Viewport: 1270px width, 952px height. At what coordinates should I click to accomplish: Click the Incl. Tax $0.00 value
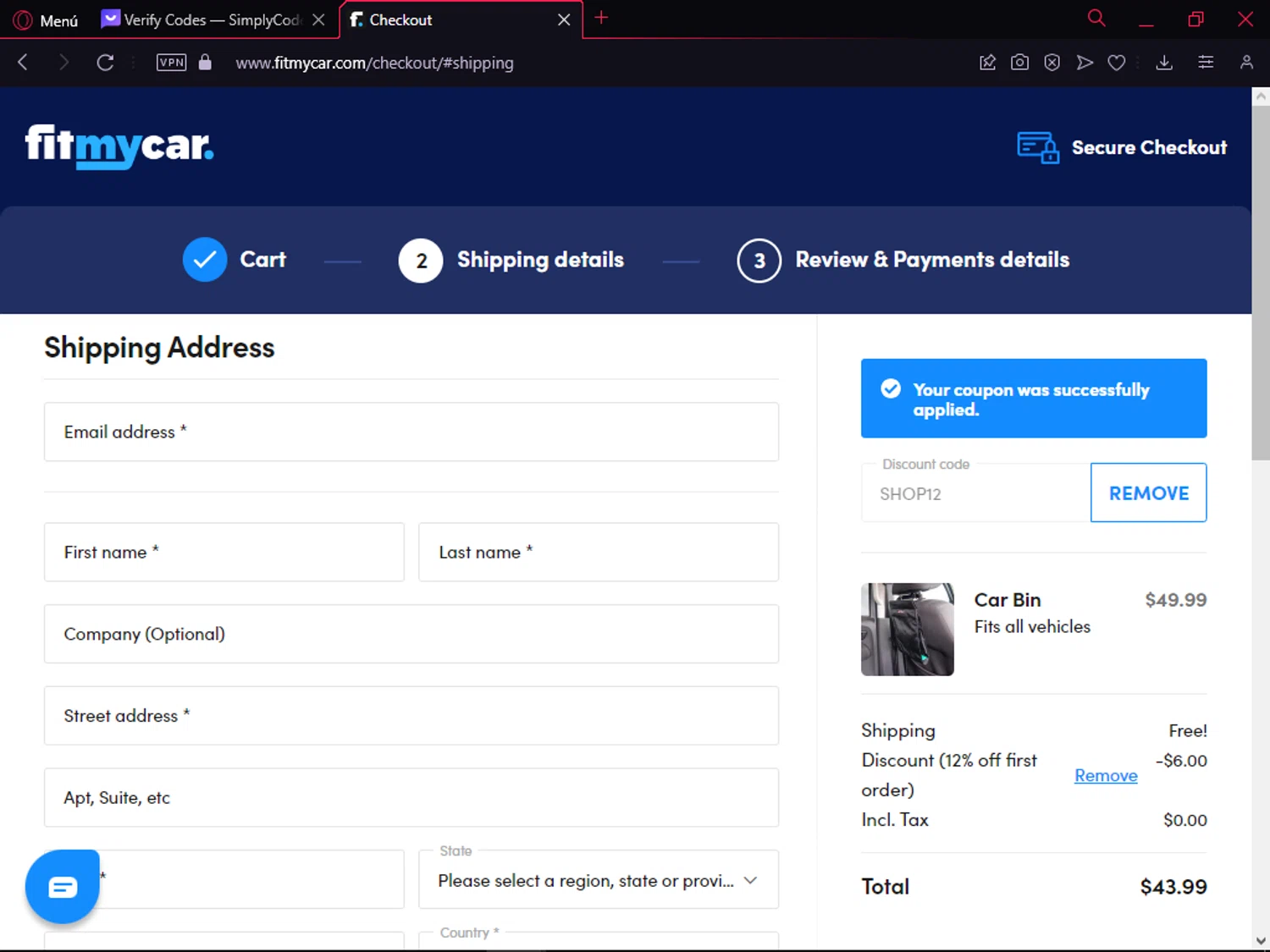[1185, 820]
